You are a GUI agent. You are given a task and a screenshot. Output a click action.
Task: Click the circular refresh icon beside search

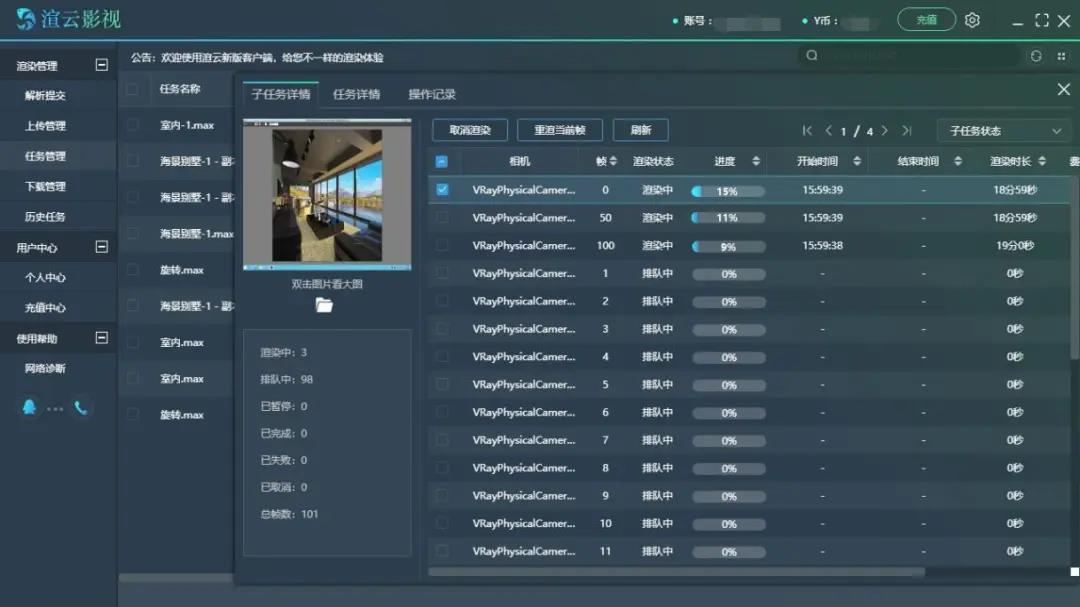pyautogui.click(x=1036, y=56)
